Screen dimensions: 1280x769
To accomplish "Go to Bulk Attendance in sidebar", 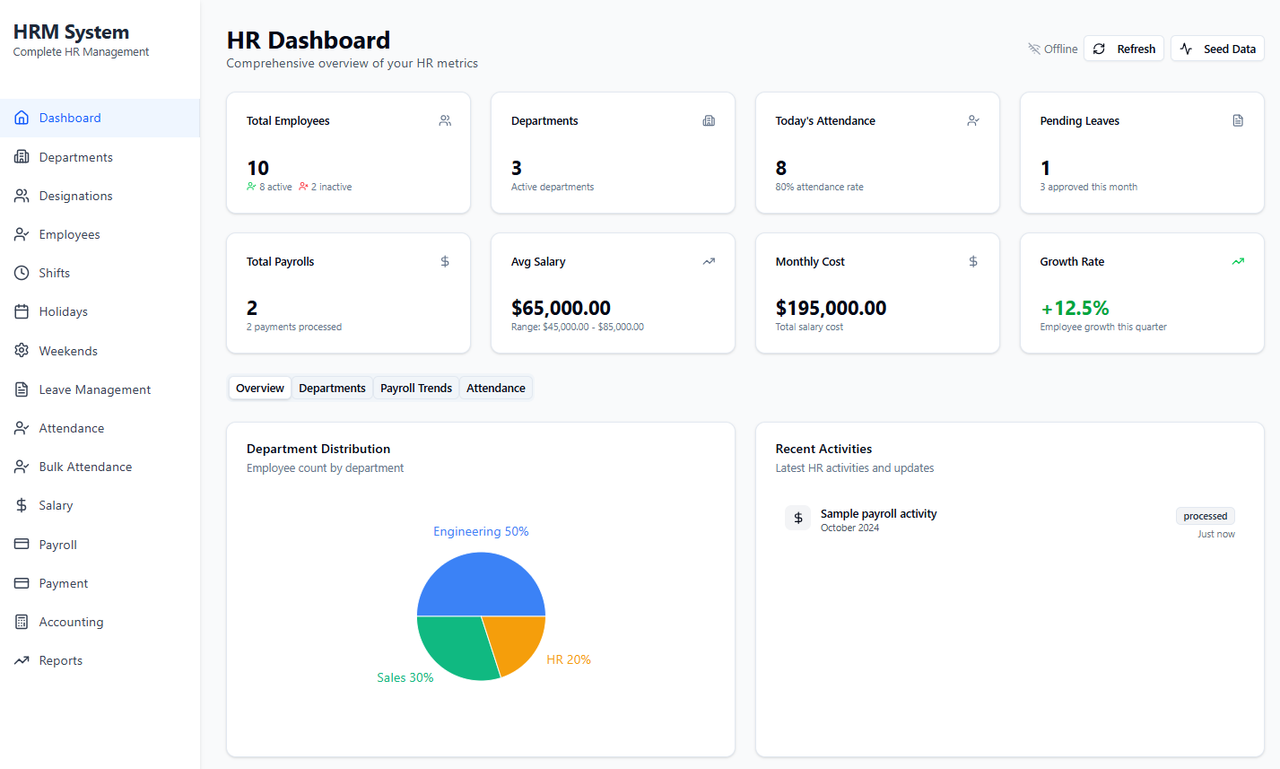I will coord(100,467).
